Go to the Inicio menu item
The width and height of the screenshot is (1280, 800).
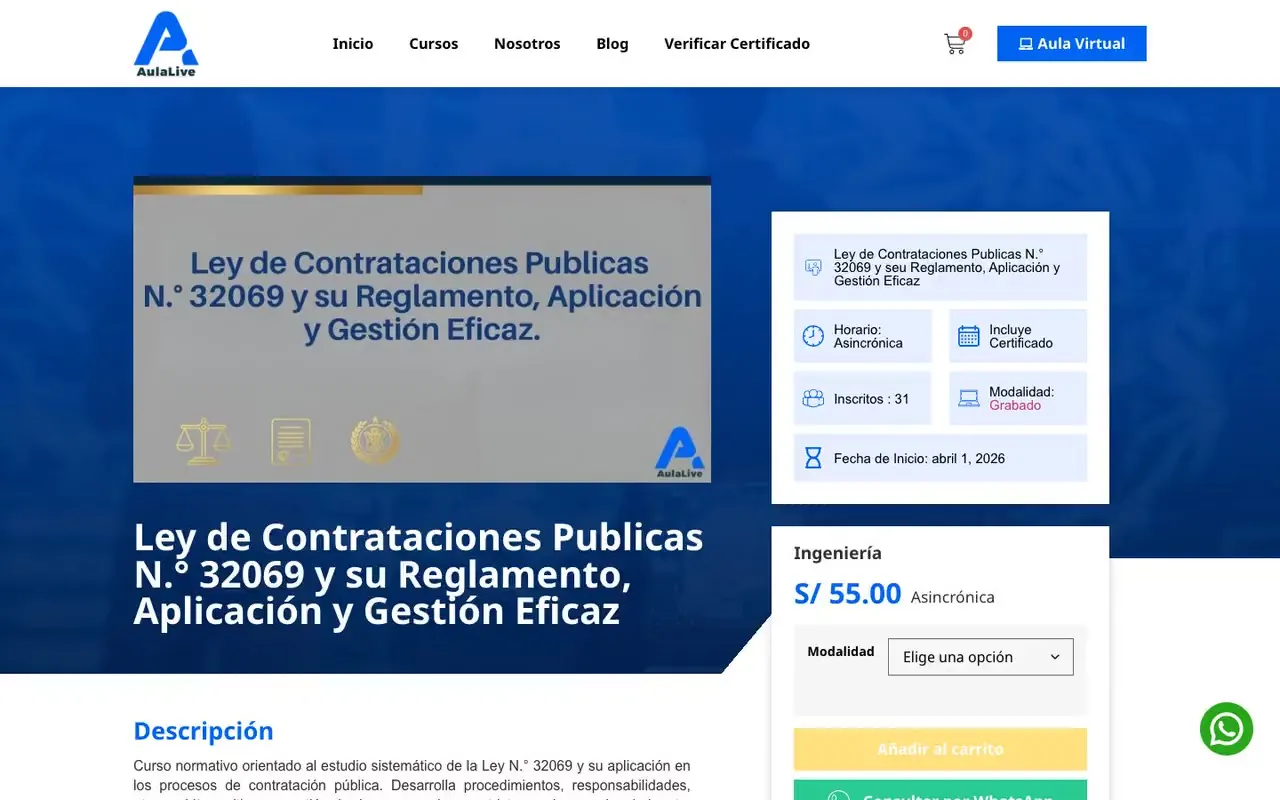(353, 44)
